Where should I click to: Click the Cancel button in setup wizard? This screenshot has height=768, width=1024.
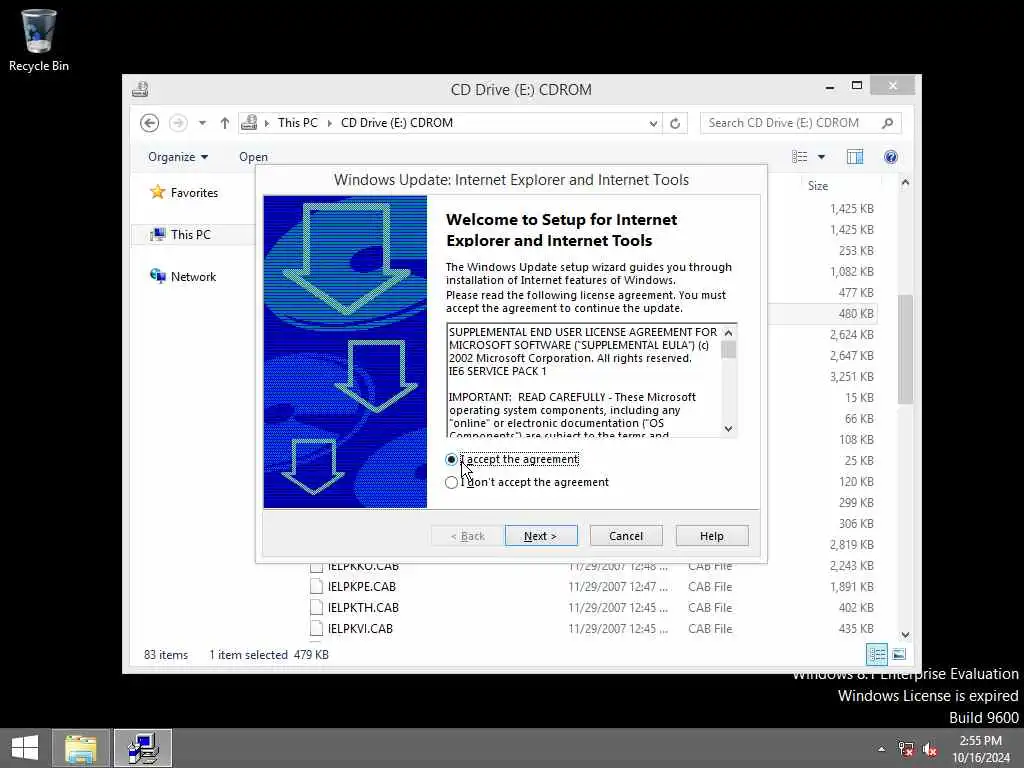pos(626,536)
